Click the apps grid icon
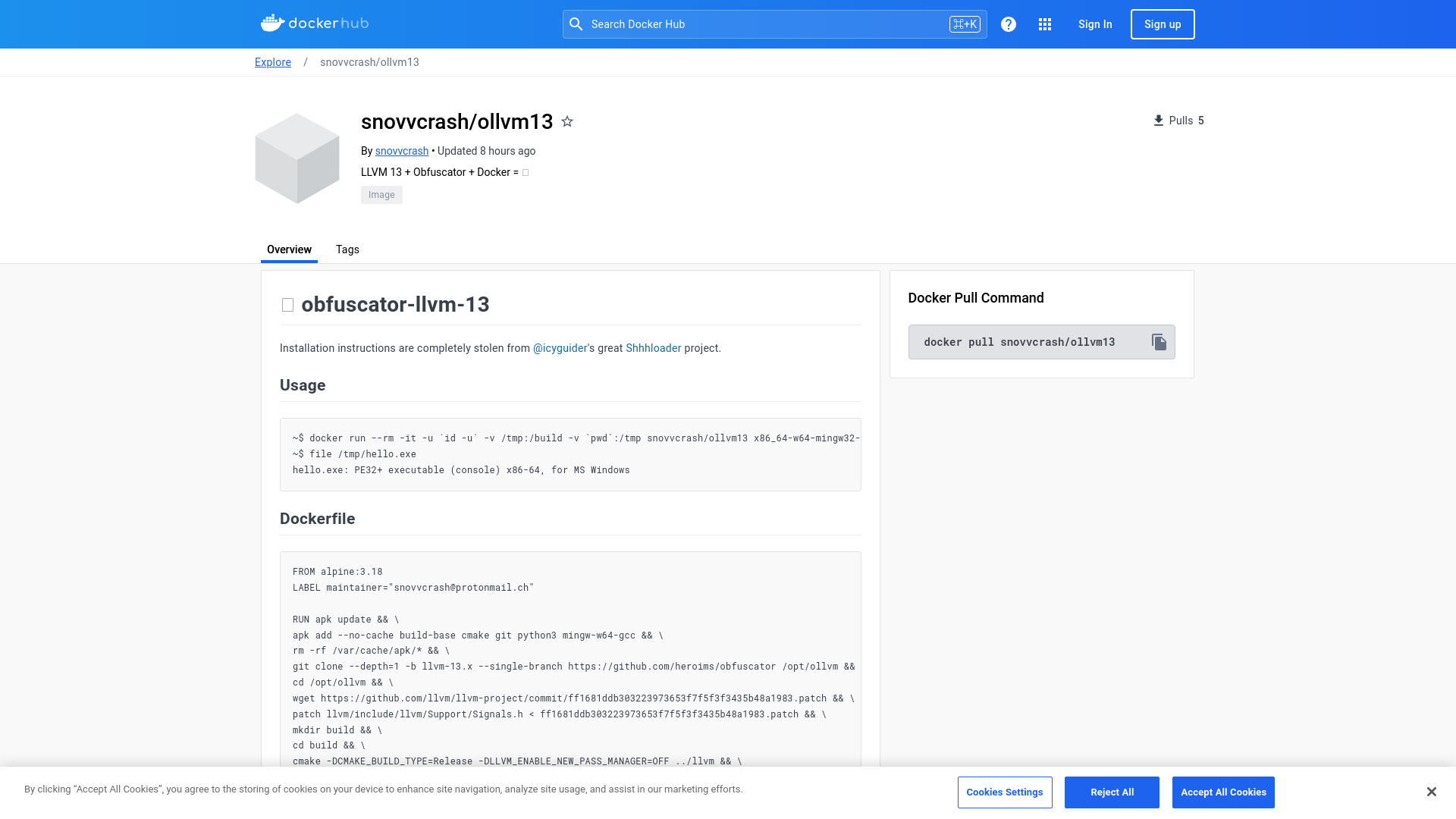This screenshot has height=819, width=1456. 1045,24
